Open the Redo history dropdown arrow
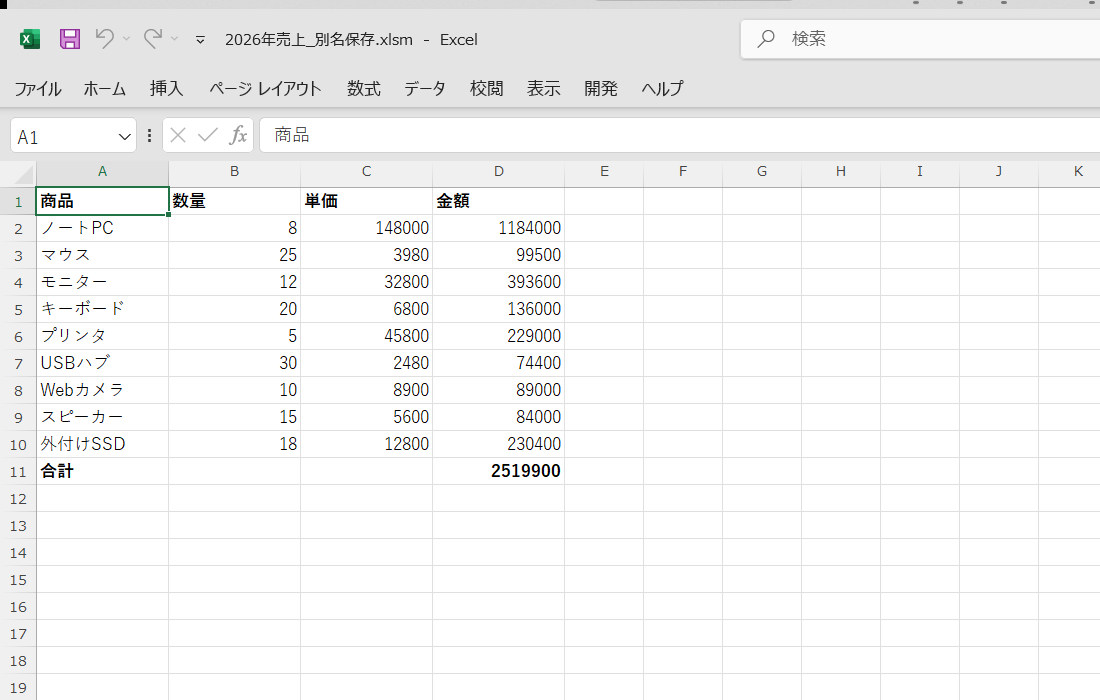 pyautogui.click(x=175, y=39)
